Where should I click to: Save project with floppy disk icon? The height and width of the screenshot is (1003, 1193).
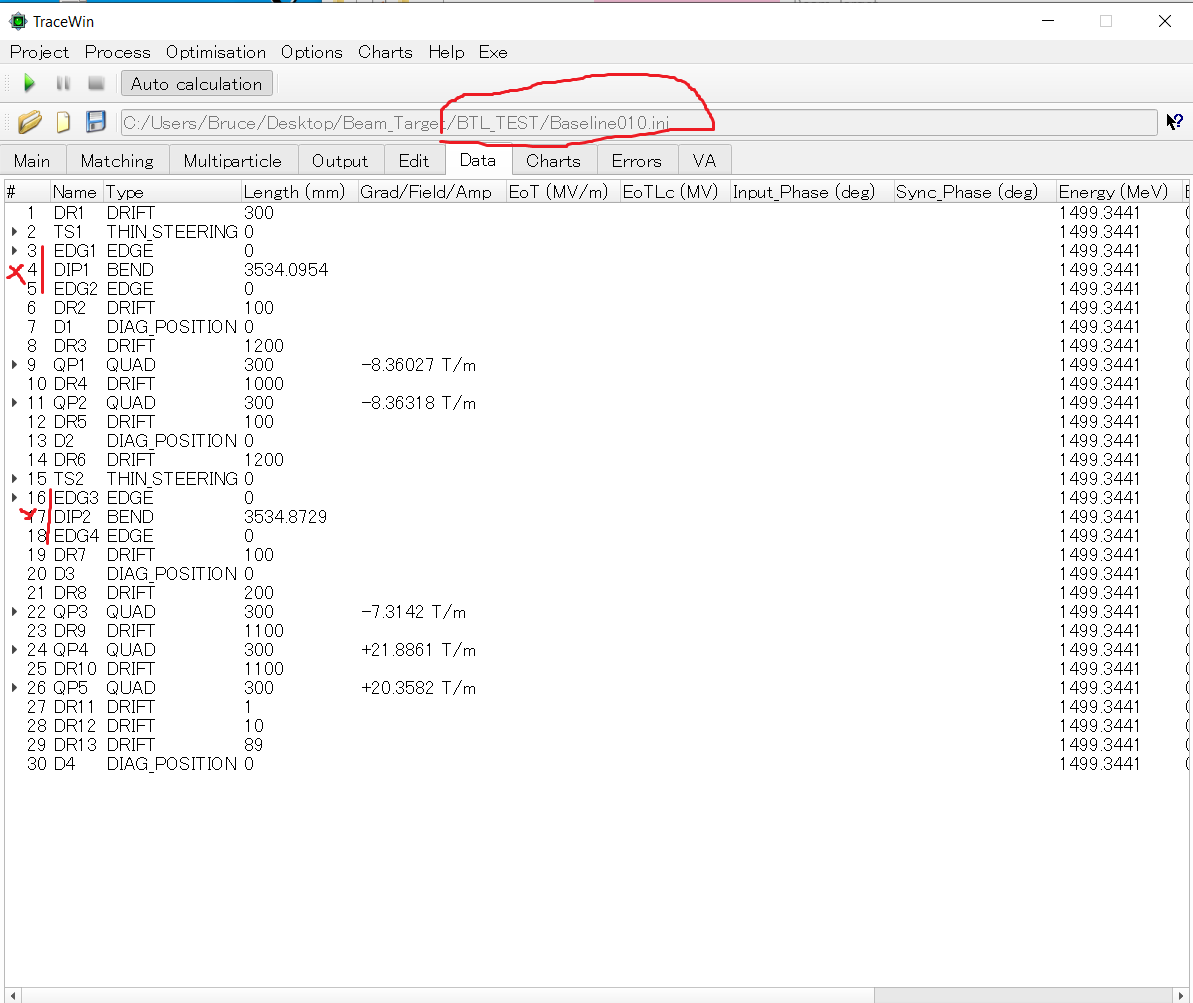[x=96, y=123]
